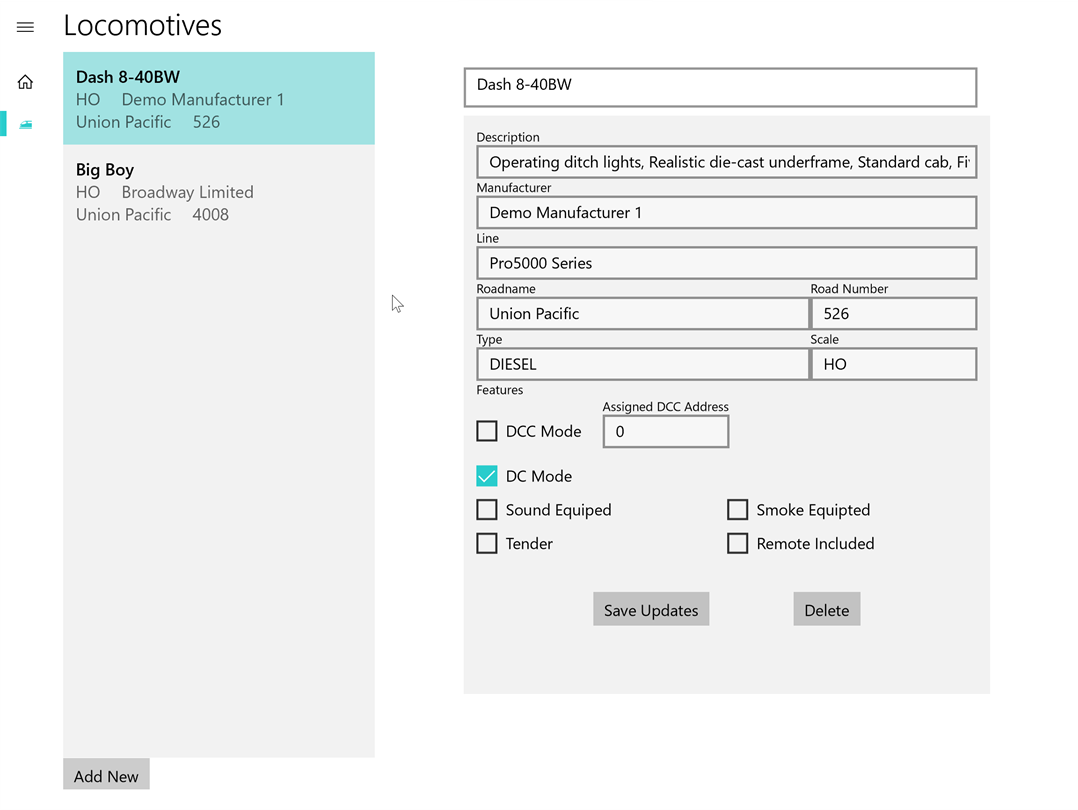Edit the Assigned DCC Address field
This screenshot has width=1078, height=810.
pyautogui.click(x=665, y=432)
